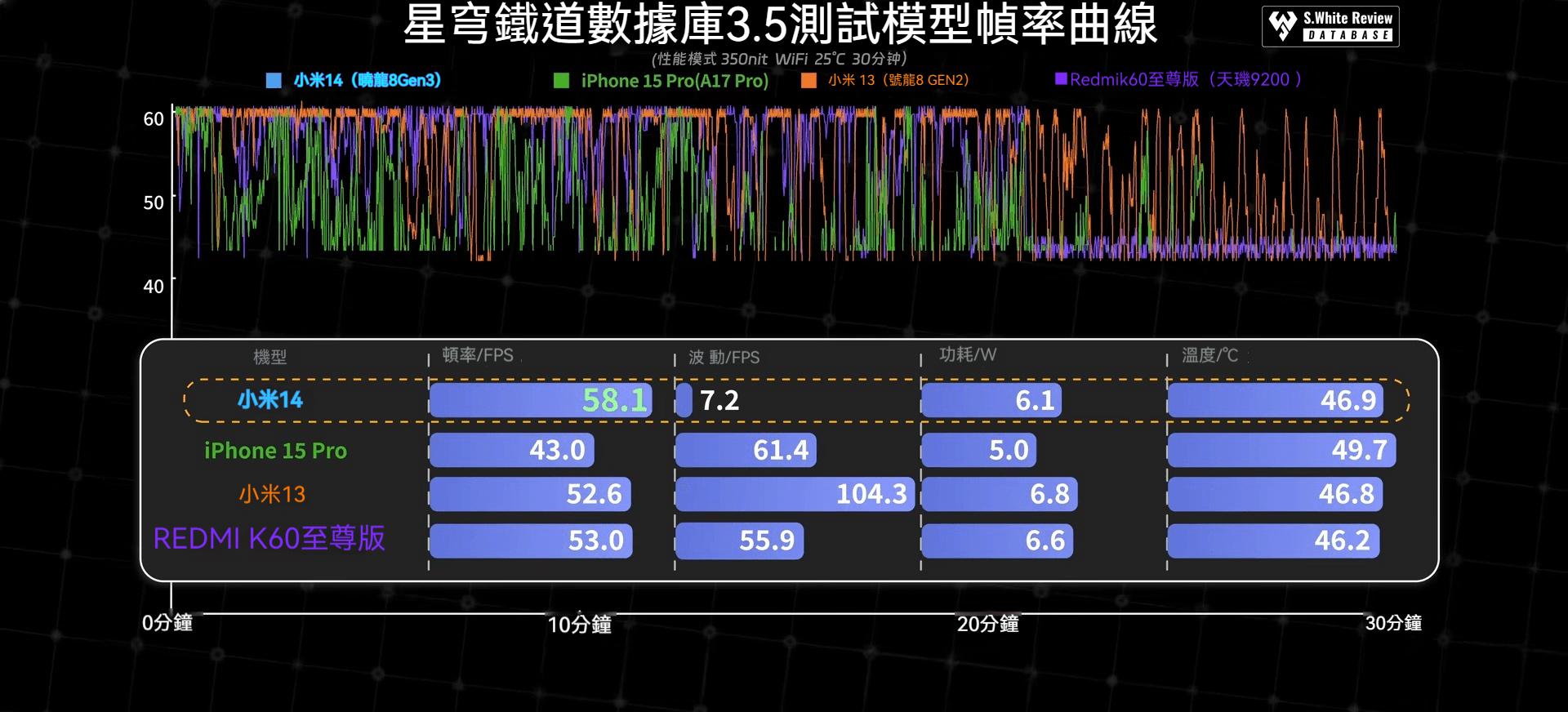Click the 0分鐘 time axis label
The image size is (1568, 712).
coord(167,623)
